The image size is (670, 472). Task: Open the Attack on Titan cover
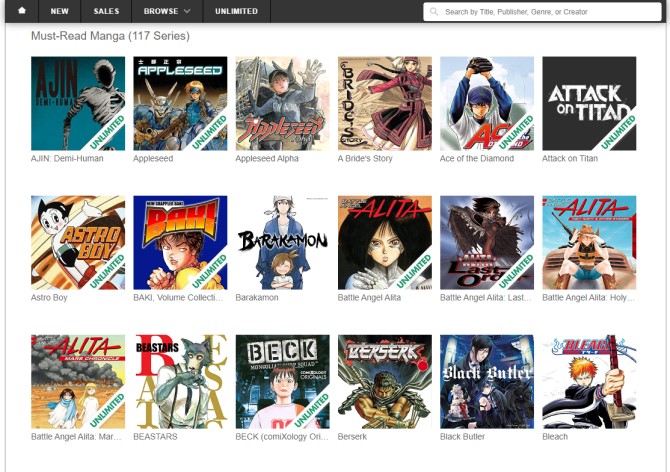point(589,103)
